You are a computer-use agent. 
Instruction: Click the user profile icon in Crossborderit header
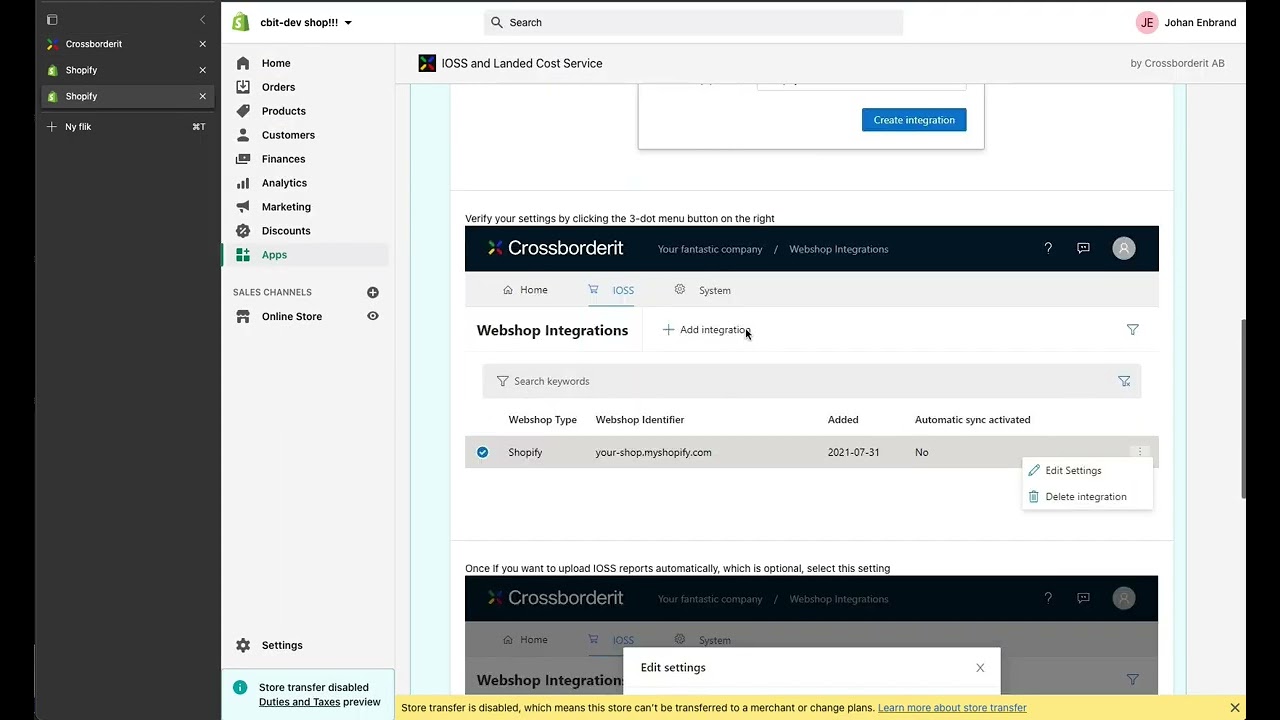click(1124, 248)
